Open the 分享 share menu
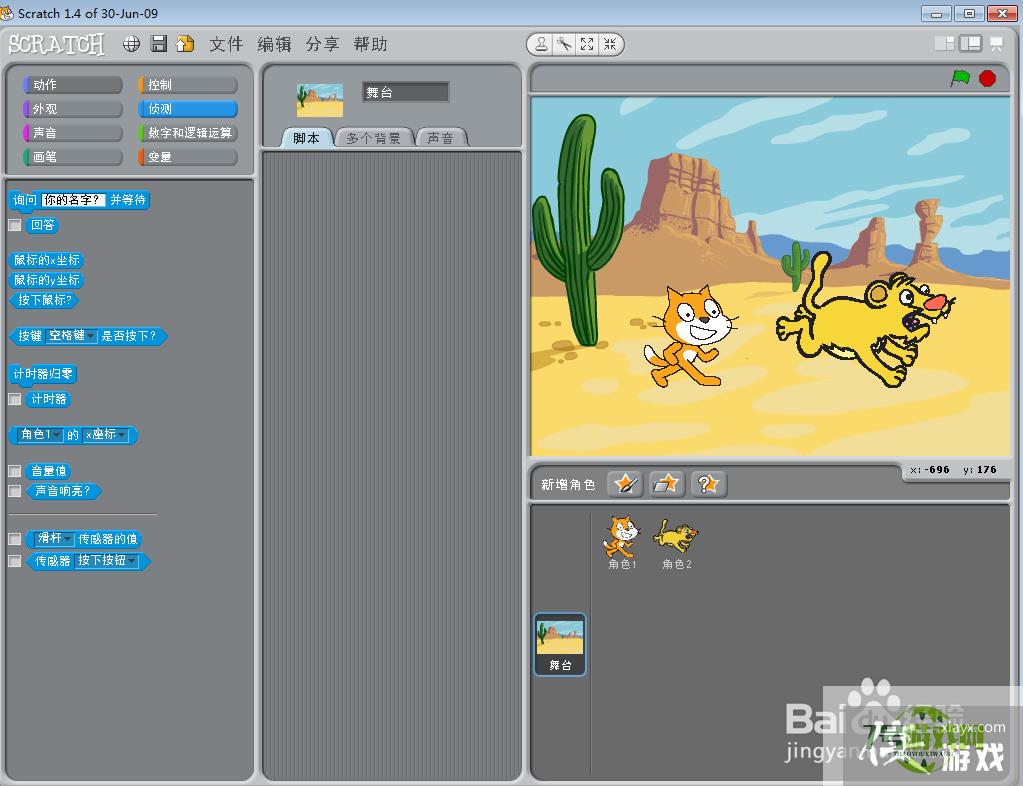Screen dimensions: 1023x786 pyautogui.click(x=322, y=44)
